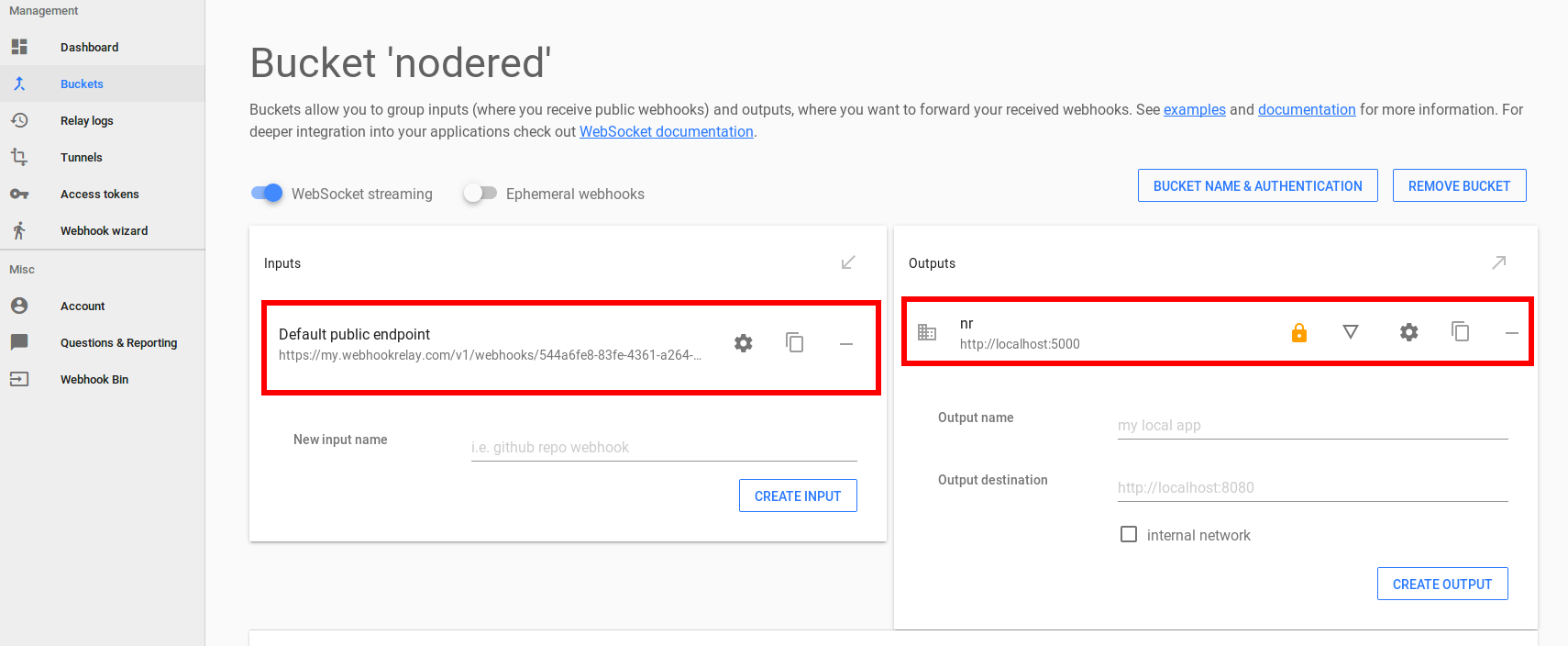Image resolution: width=1568 pixels, height=646 pixels.
Task: Remove the nr output with minus icon
Action: pyautogui.click(x=1512, y=333)
